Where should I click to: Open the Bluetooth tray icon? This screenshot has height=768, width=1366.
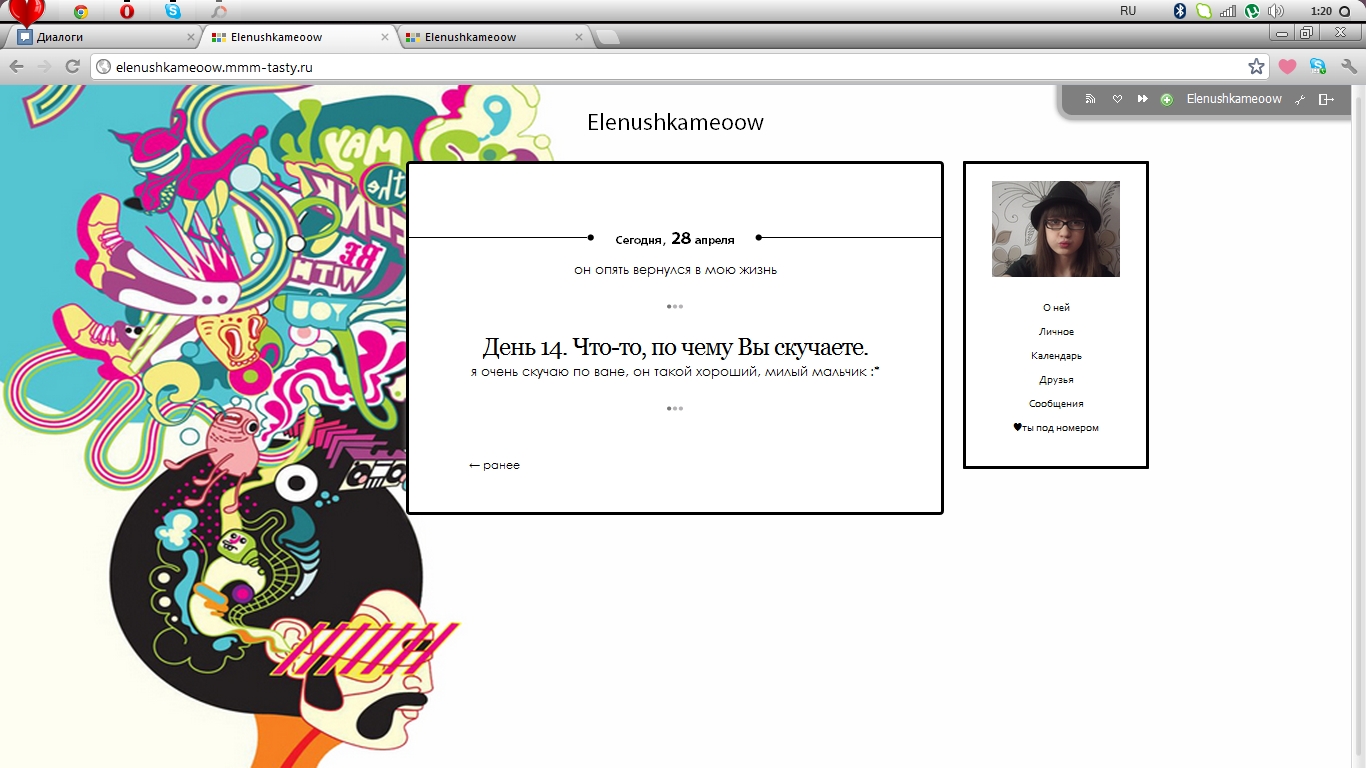click(x=1180, y=11)
